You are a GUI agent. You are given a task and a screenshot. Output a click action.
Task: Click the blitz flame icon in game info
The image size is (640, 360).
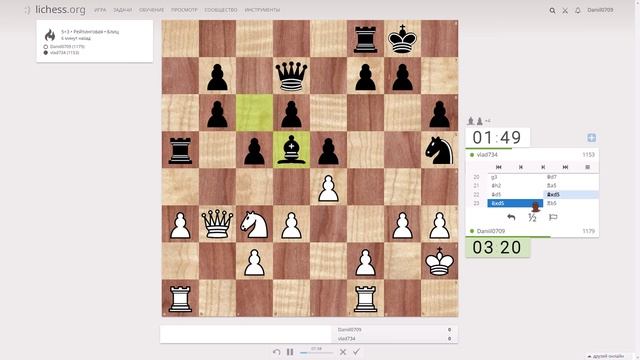coord(50,35)
